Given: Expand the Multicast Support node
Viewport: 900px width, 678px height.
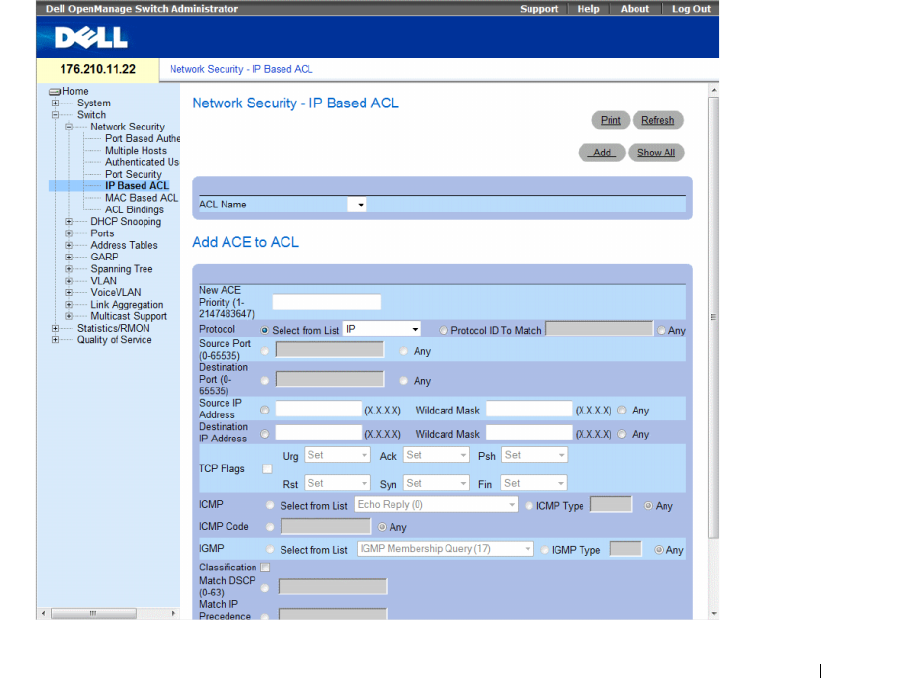Looking at the screenshot, I should 69,316.
